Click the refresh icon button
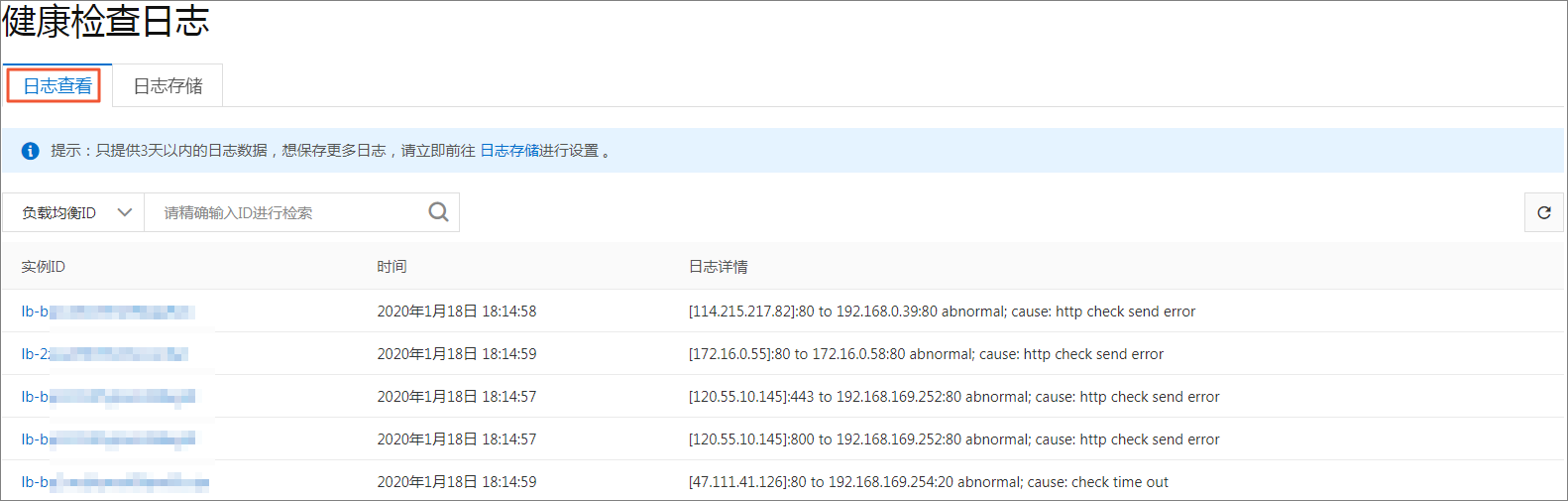 click(1543, 212)
